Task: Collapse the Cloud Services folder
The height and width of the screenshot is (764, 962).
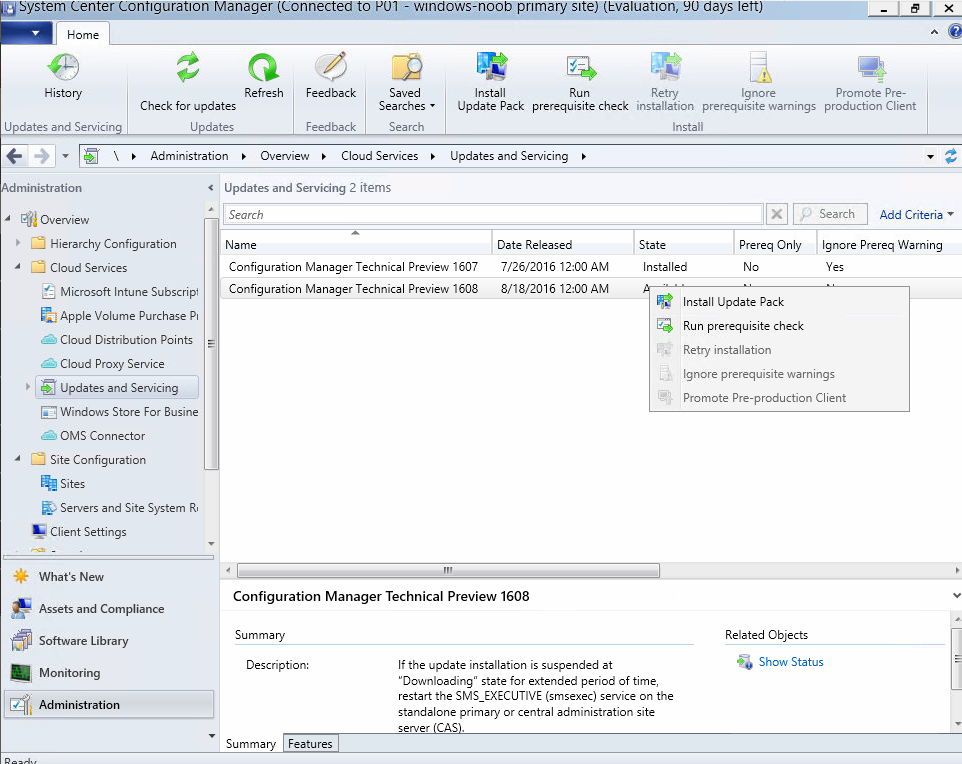Action: [x=18, y=267]
